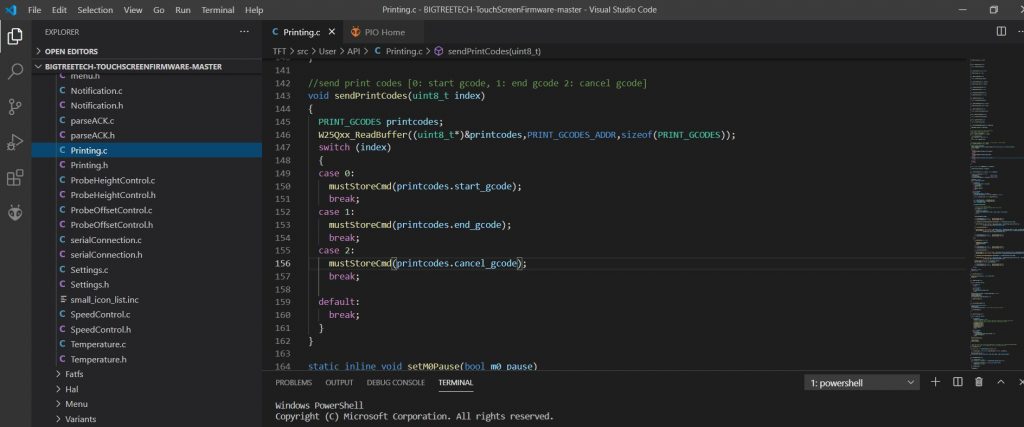The image size is (1024, 427).
Task: Open the Edit menu
Action: pos(59,10)
